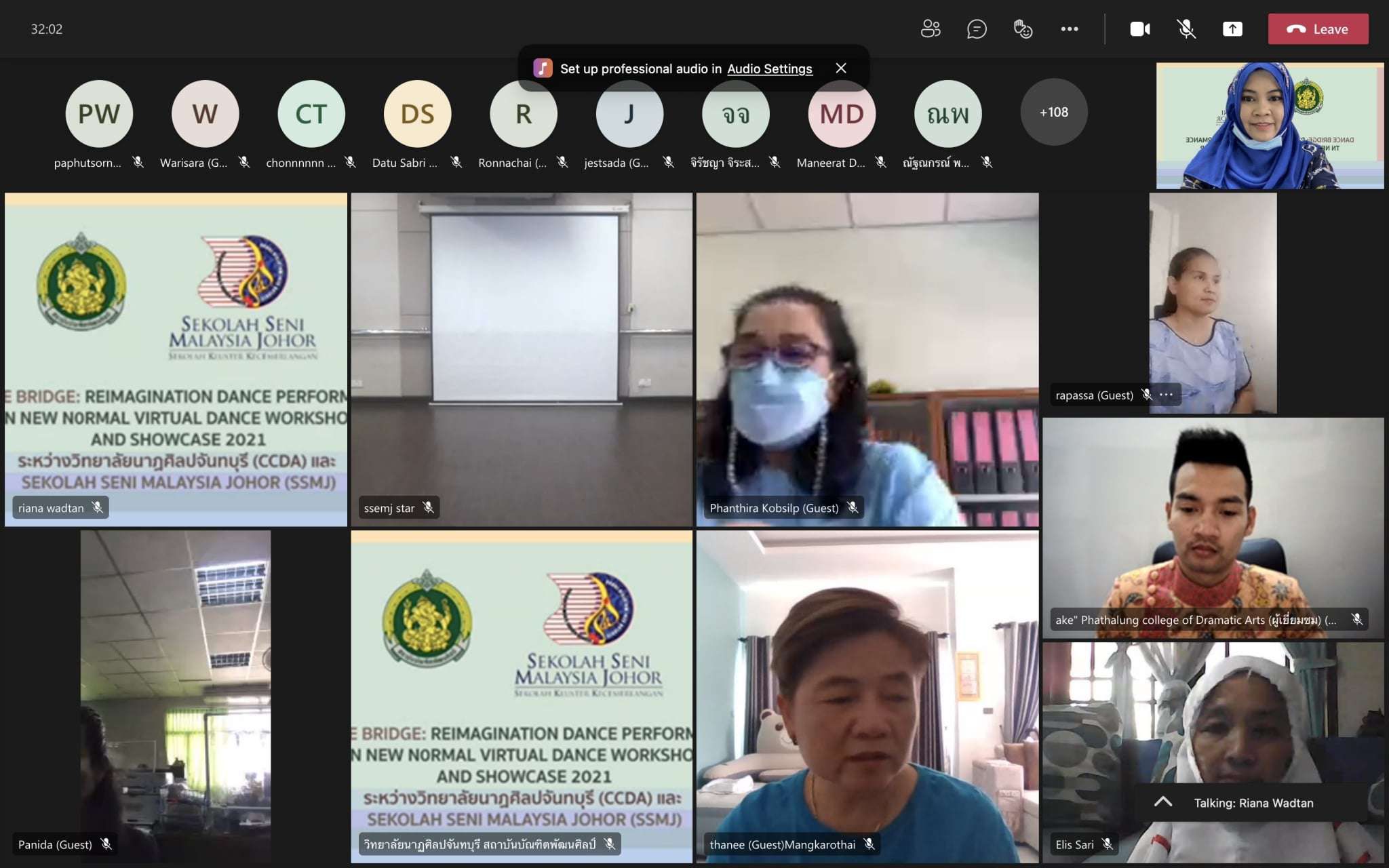The width and height of the screenshot is (1389, 868).
Task: Select Phanthira Kobsilp's video tile
Action: pyautogui.click(x=867, y=359)
